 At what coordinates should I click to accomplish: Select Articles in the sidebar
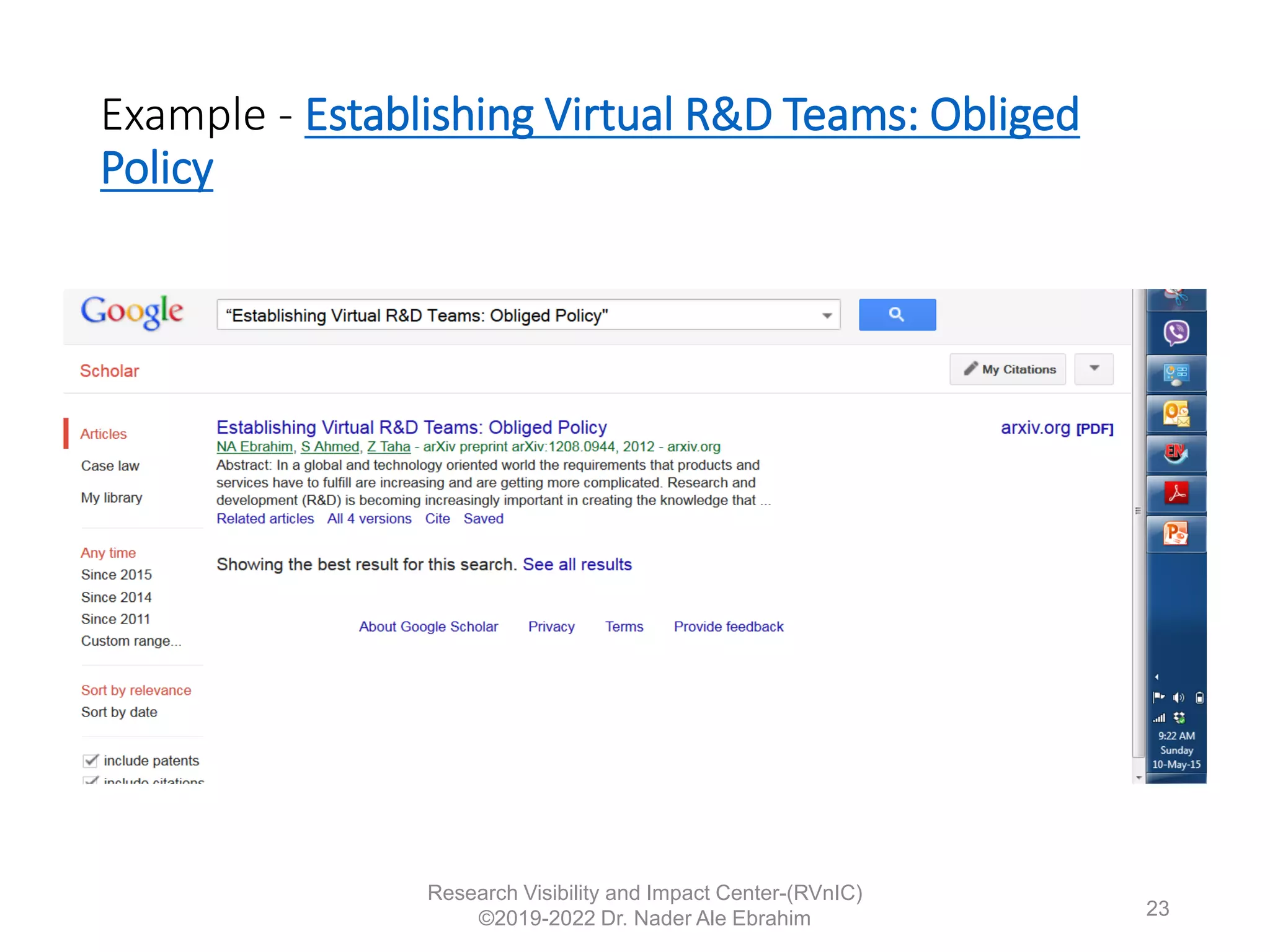point(104,434)
